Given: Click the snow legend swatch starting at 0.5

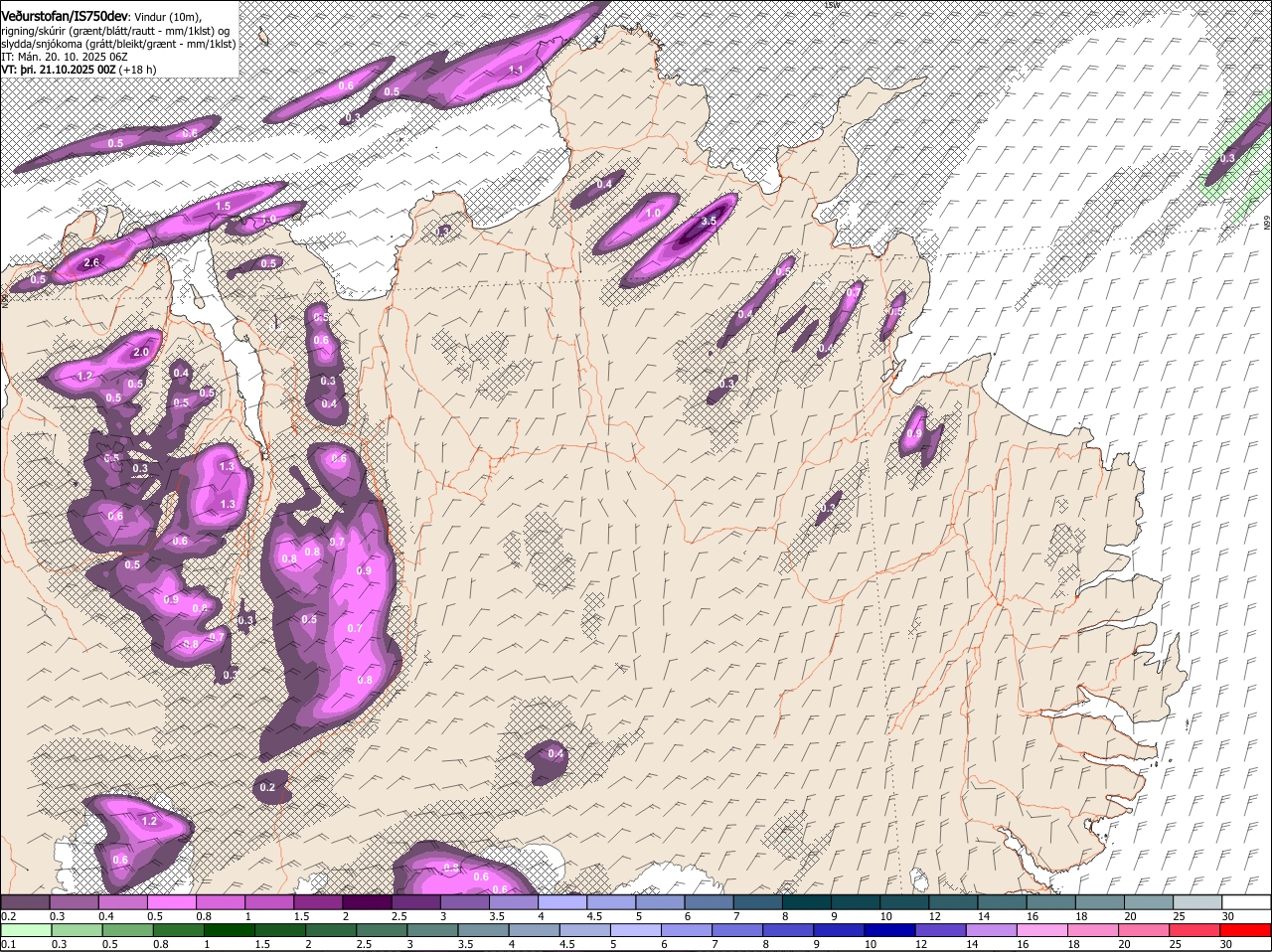Looking at the screenshot, I should point(171,902).
